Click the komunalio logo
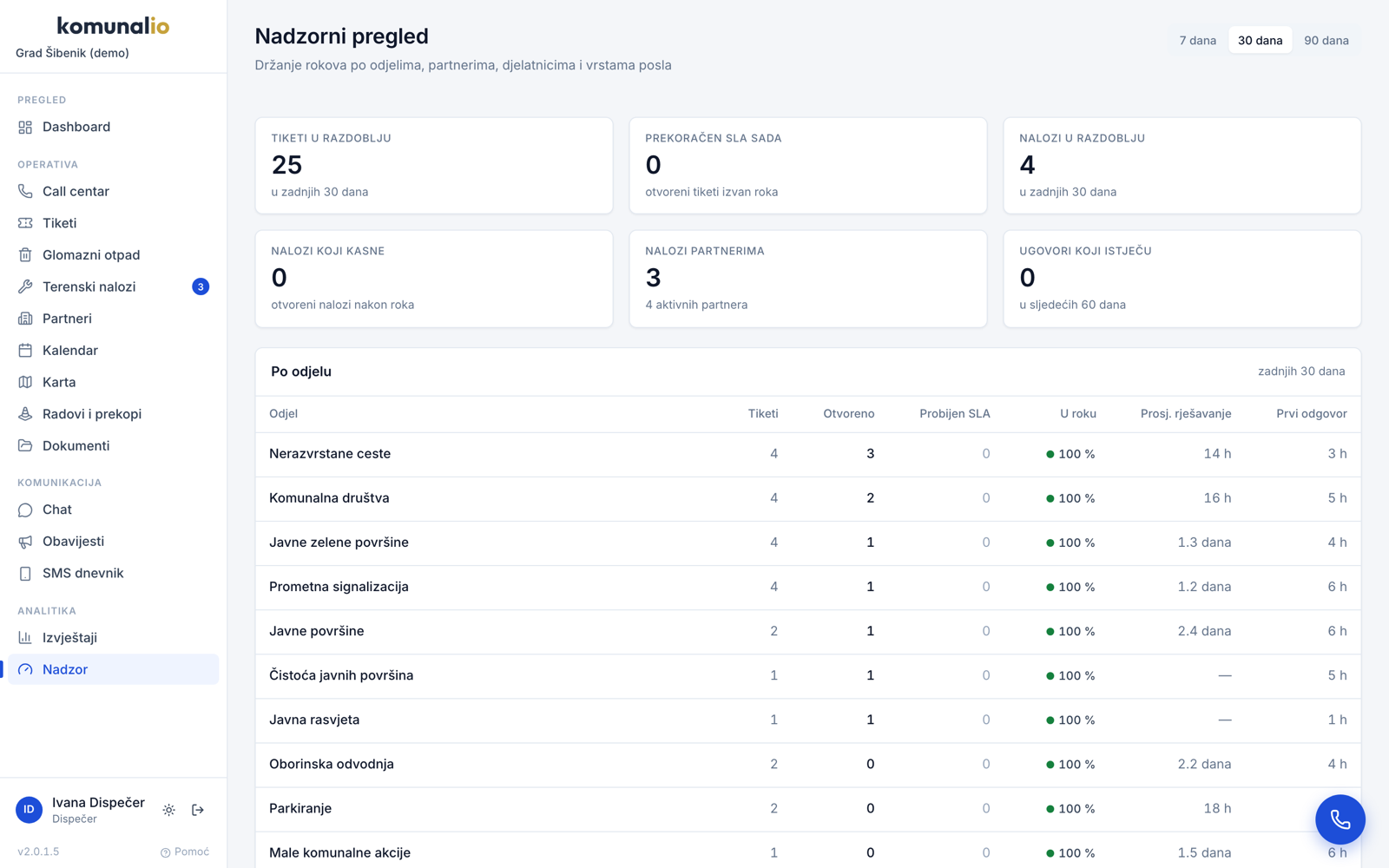 113,26
